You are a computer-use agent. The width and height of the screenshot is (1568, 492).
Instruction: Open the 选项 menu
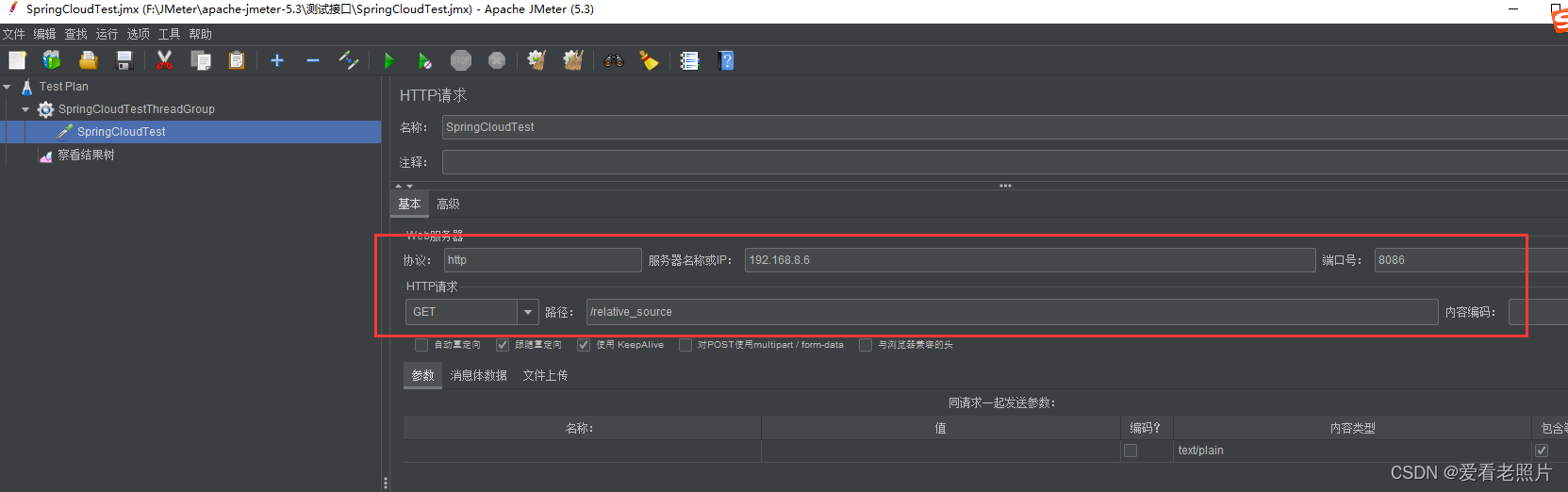138,34
